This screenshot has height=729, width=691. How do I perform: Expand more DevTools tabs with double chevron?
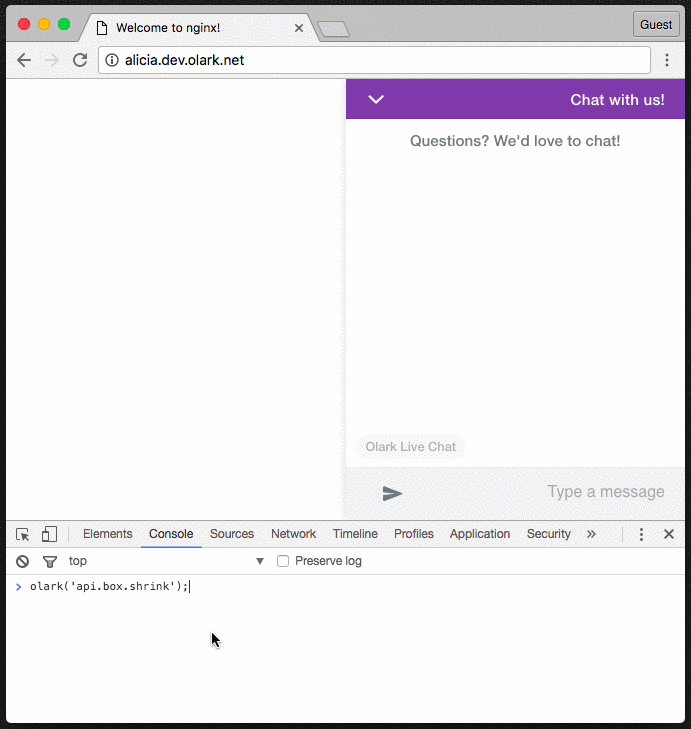pos(591,534)
